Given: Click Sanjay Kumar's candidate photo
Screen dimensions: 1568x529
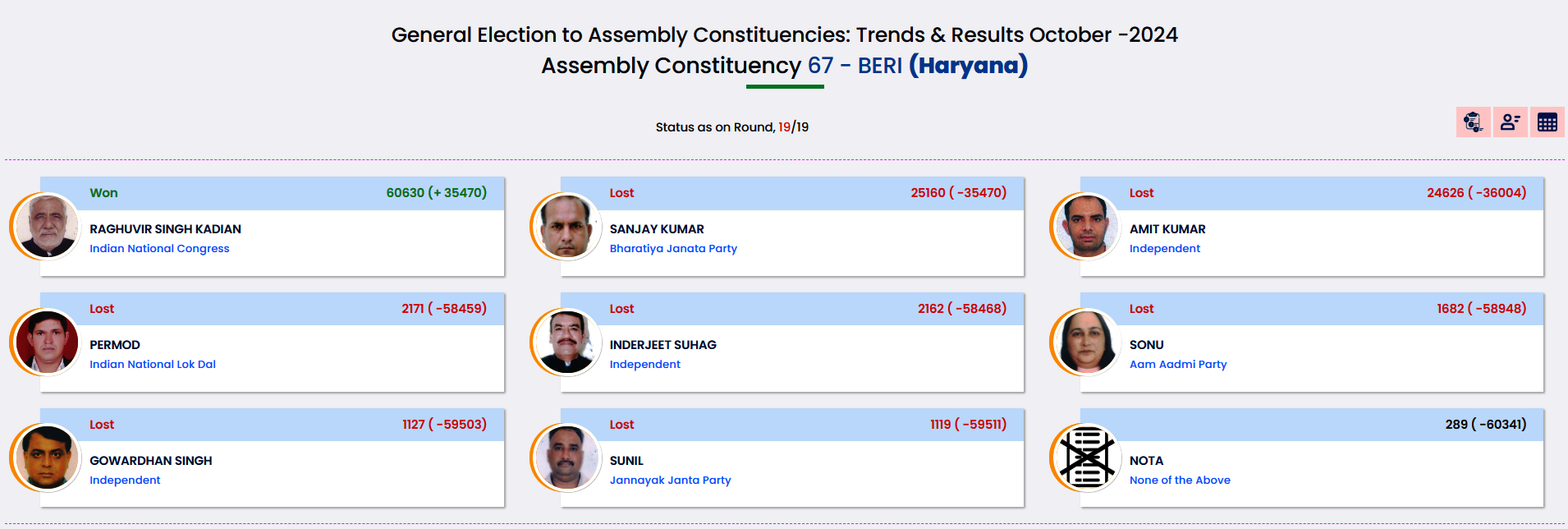Looking at the screenshot, I should tap(566, 226).
